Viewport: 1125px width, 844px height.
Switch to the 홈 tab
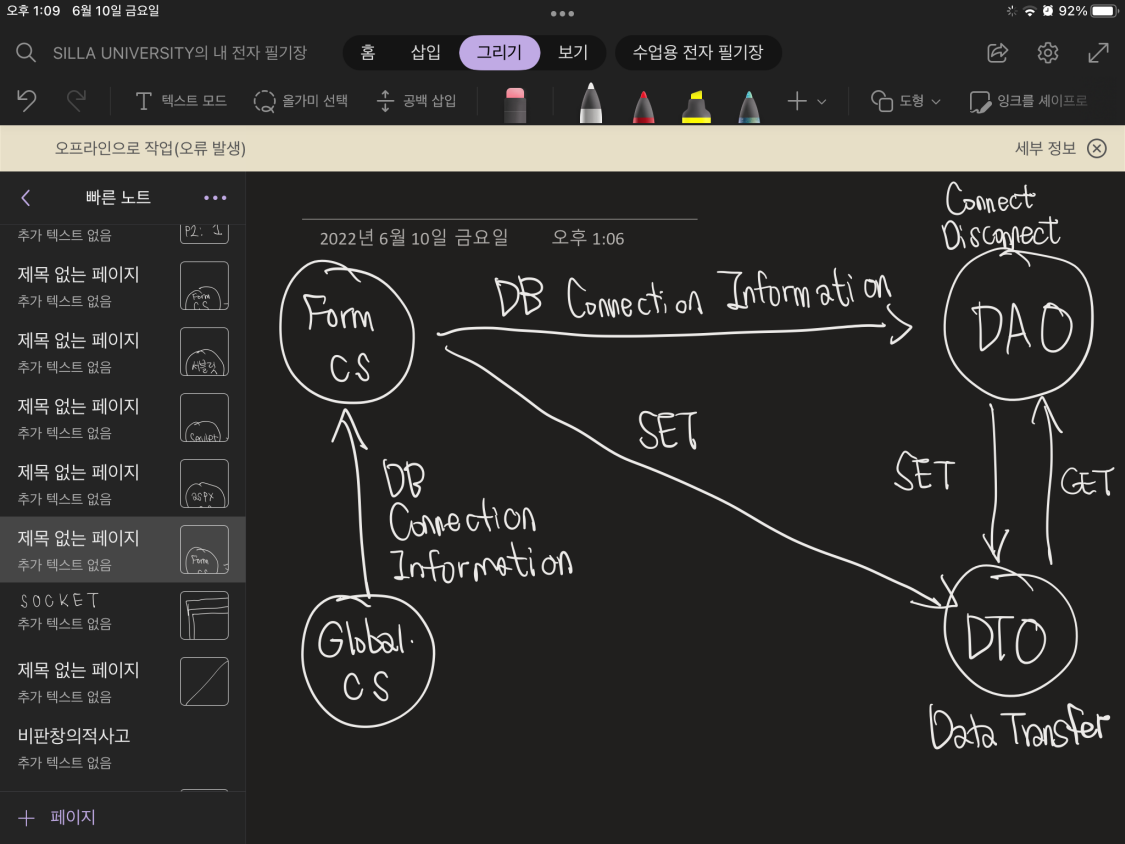coord(368,52)
